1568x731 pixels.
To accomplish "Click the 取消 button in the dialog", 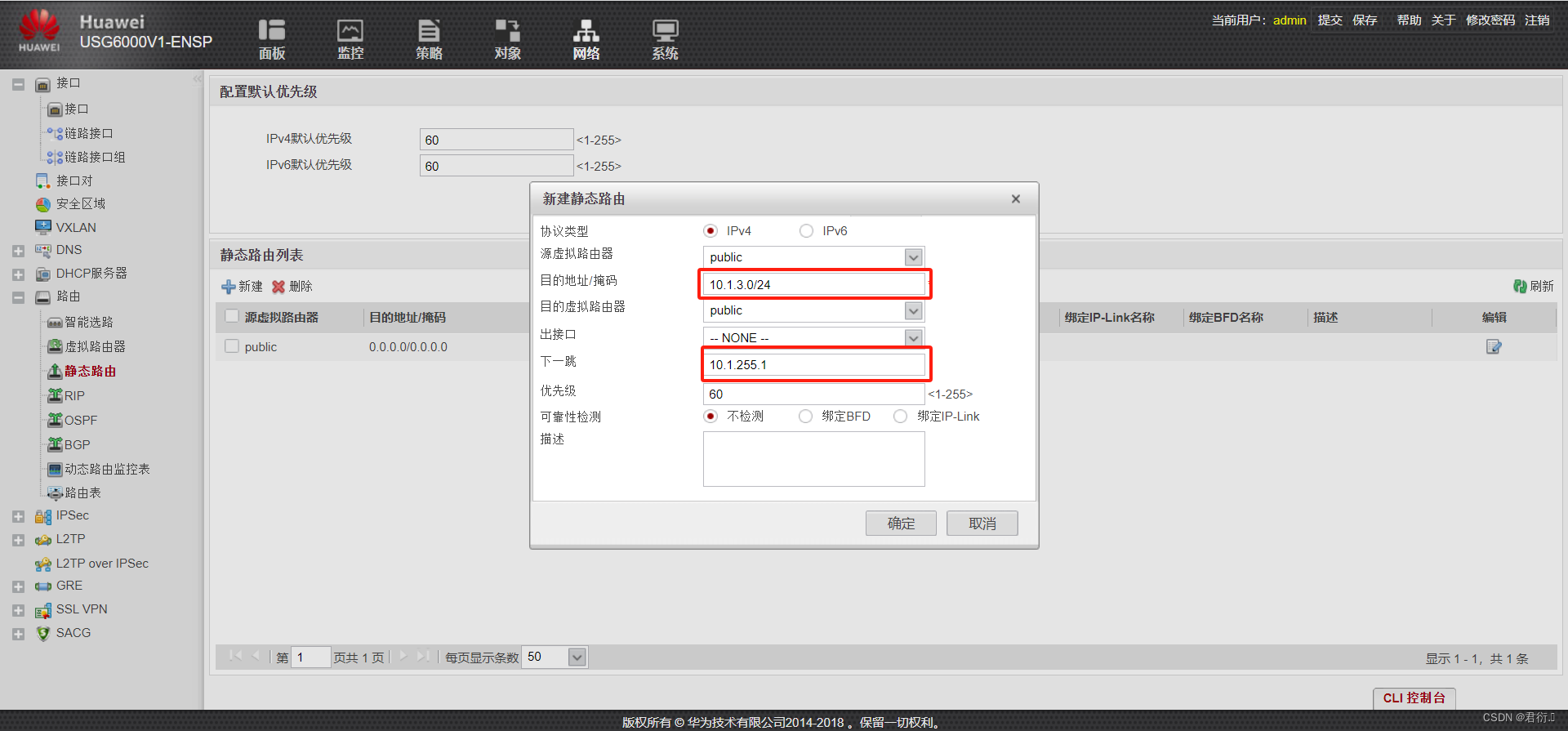I will click(982, 524).
